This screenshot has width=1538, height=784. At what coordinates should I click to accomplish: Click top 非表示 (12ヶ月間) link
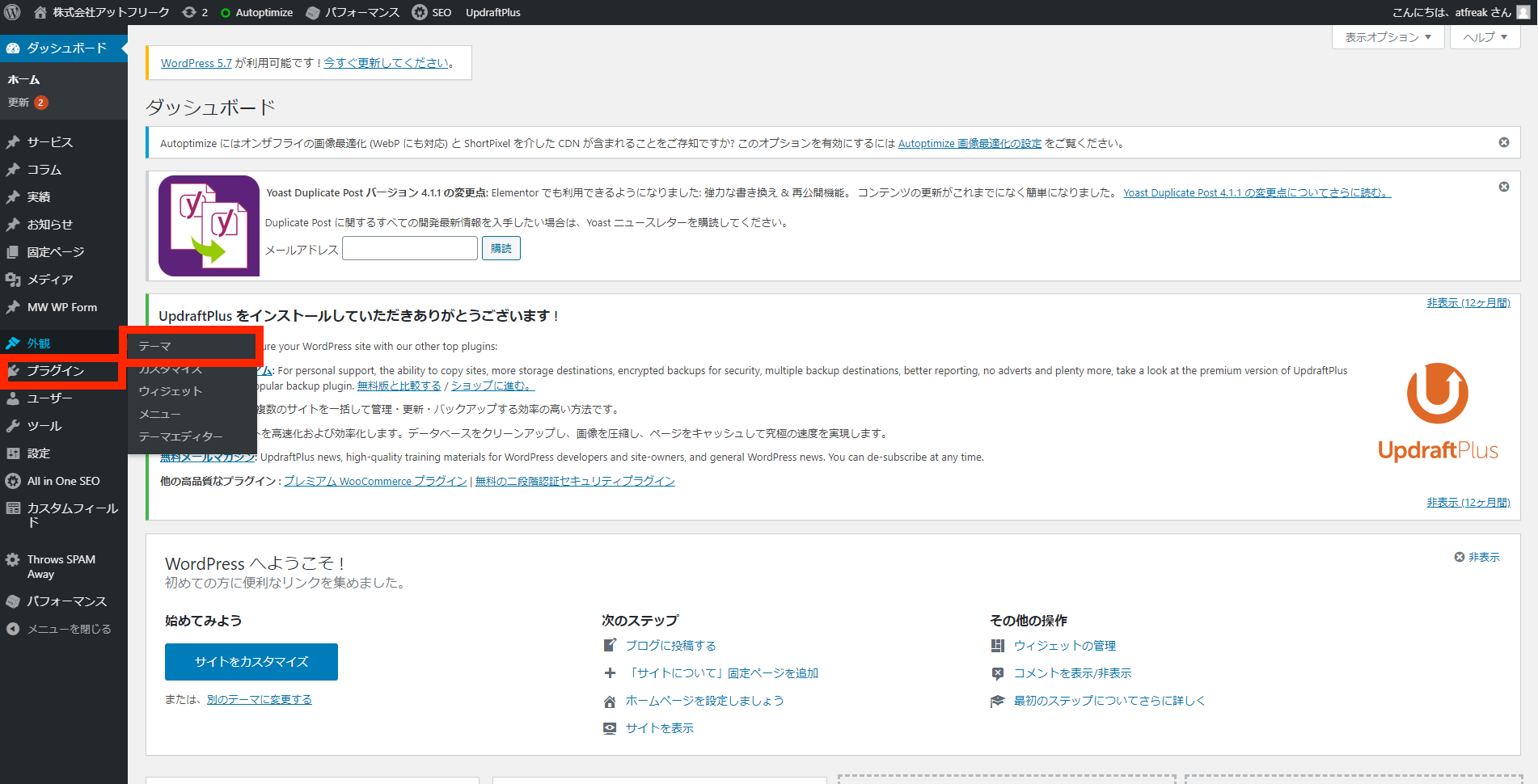(1468, 302)
